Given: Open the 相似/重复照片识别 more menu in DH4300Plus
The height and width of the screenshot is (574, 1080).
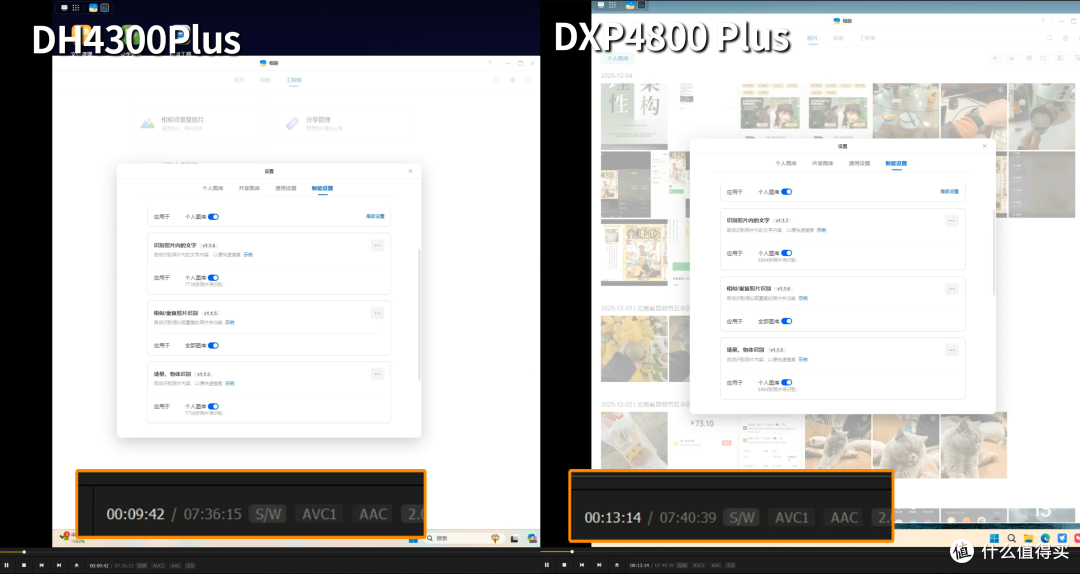Looking at the screenshot, I should pos(377,313).
